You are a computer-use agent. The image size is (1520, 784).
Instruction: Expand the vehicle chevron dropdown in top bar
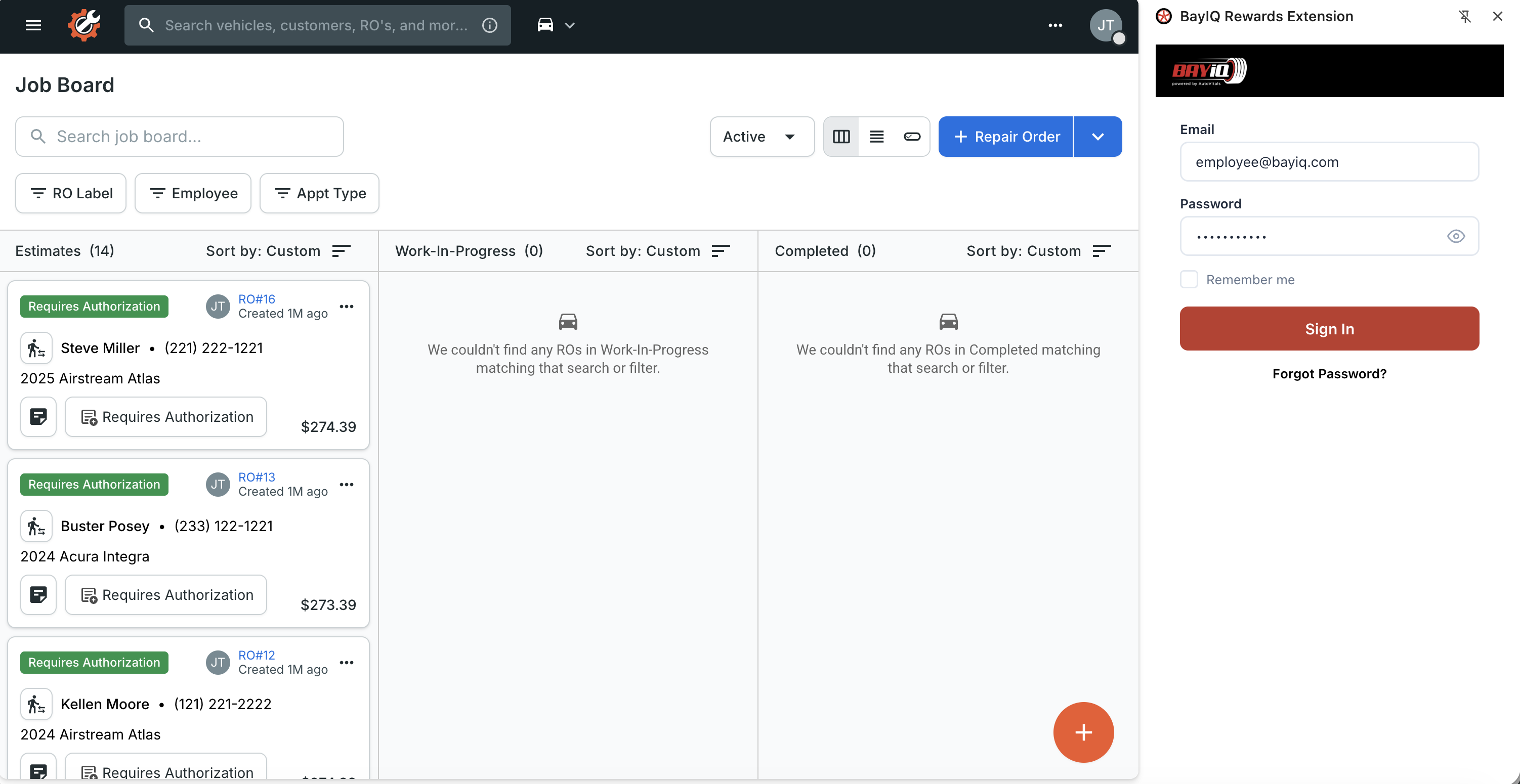[569, 25]
